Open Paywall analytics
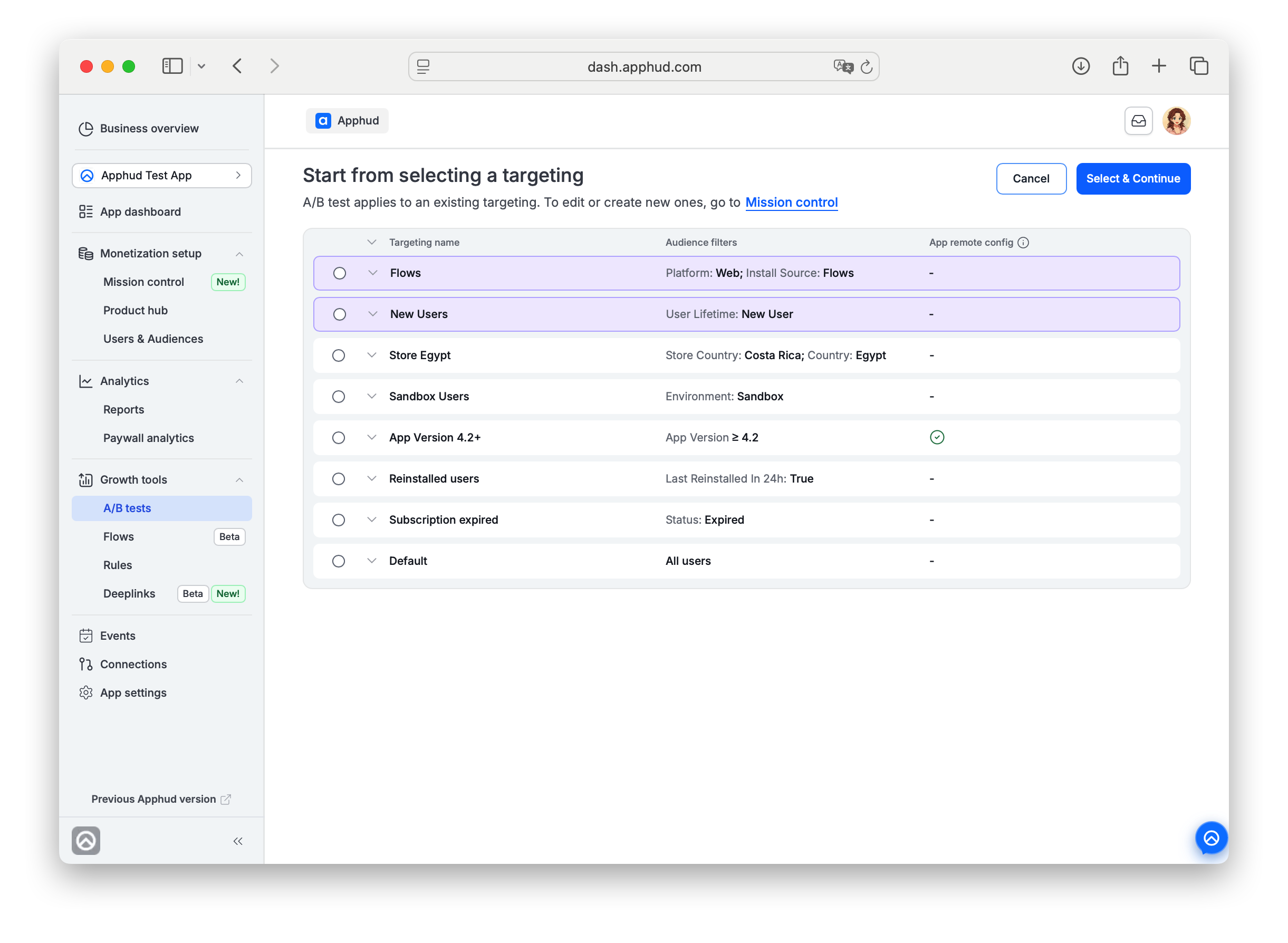 click(148, 438)
